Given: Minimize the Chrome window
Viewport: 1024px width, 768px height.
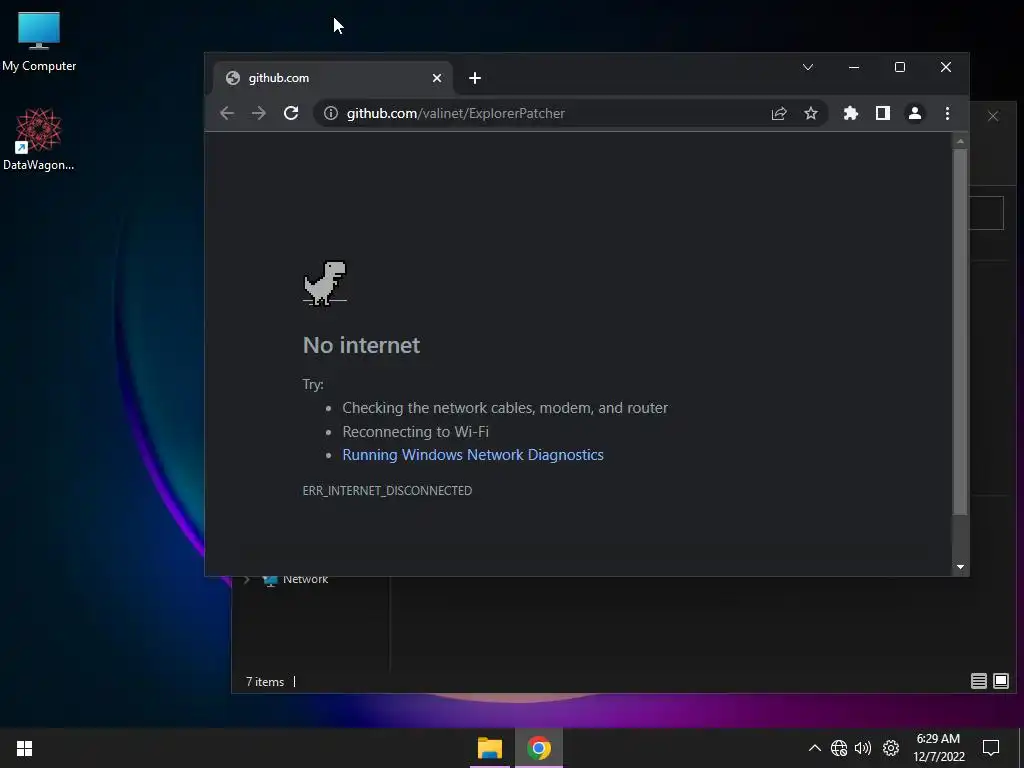Looking at the screenshot, I should point(854,67).
